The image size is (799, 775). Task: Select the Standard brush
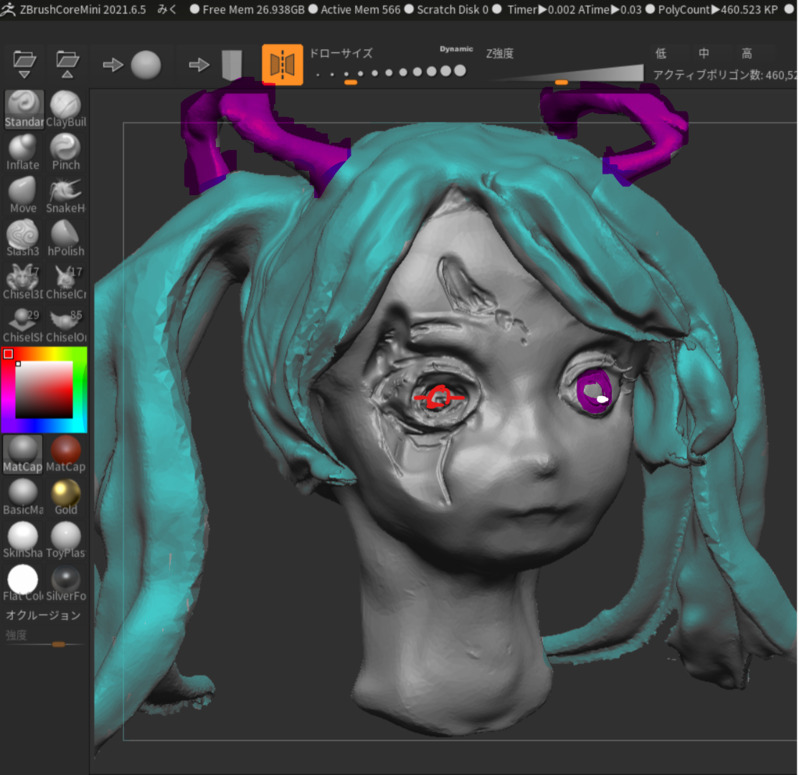(x=24, y=109)
